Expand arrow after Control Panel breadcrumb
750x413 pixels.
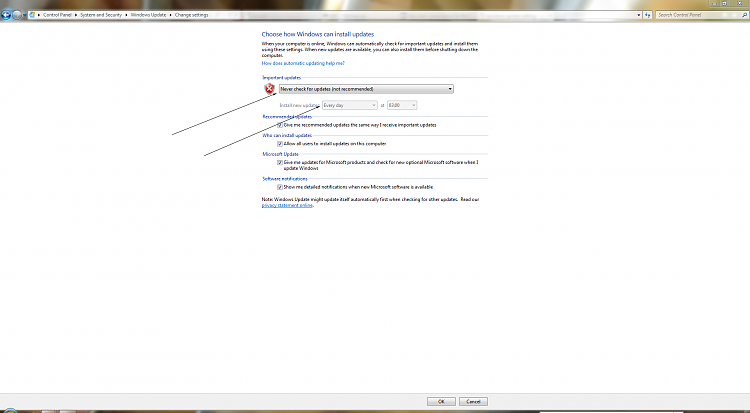76,15
